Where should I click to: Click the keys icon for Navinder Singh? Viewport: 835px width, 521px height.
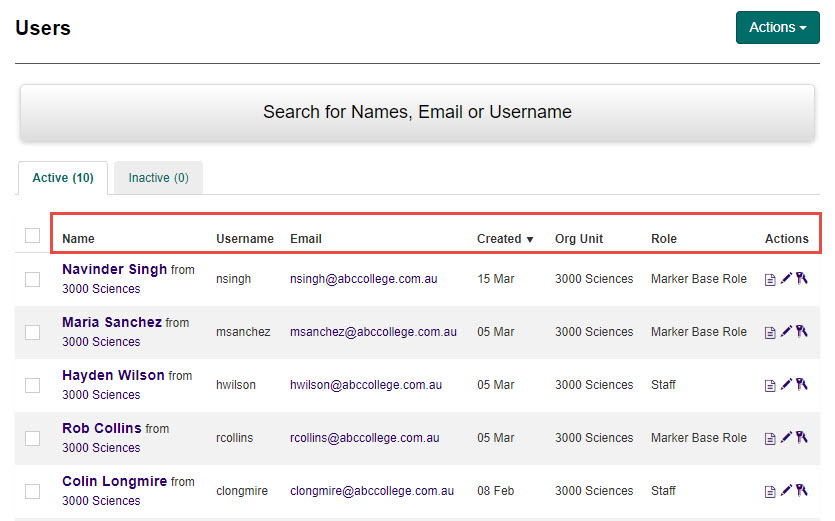pyautogui.click(x=802, y=278)
